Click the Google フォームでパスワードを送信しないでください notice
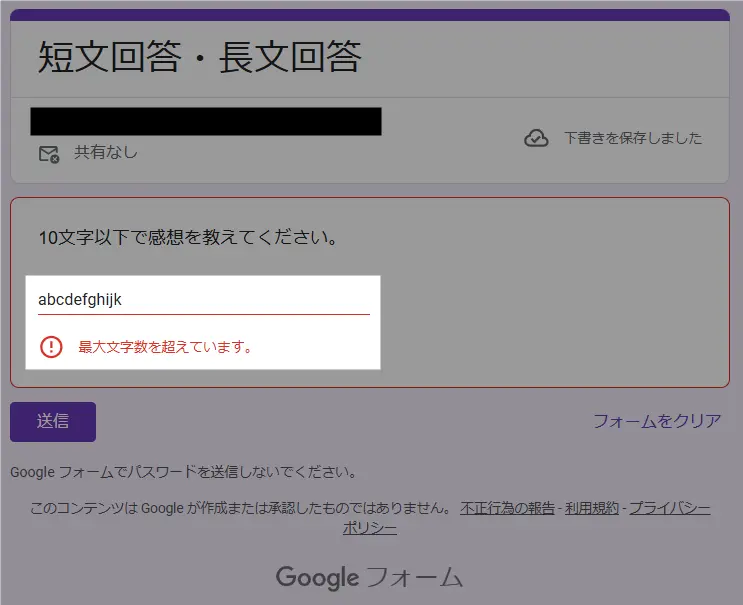Screen dimensions: 743x605 click(183, 472)
